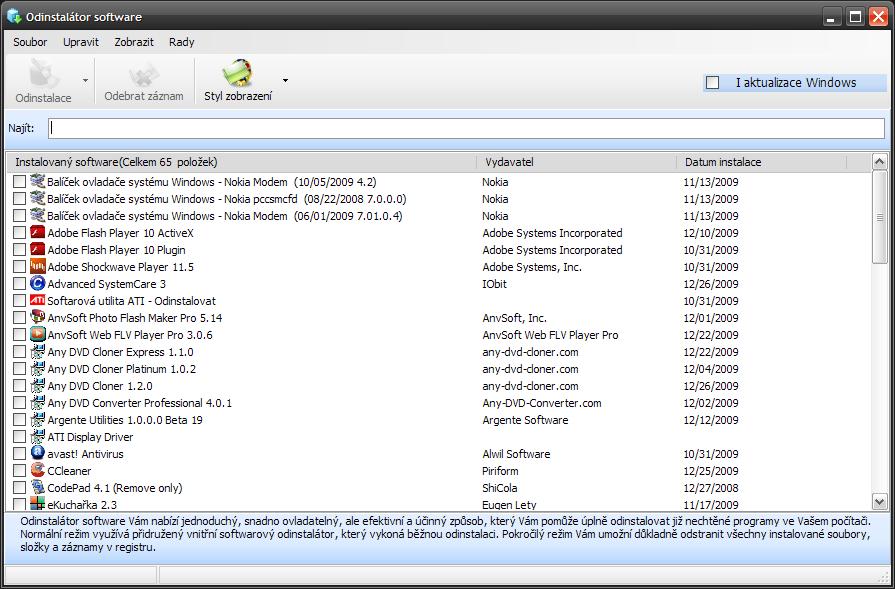This screenshot has height=589, width=895.
Task: Click the scroll down arrow of the list
Action: point(880,502)
